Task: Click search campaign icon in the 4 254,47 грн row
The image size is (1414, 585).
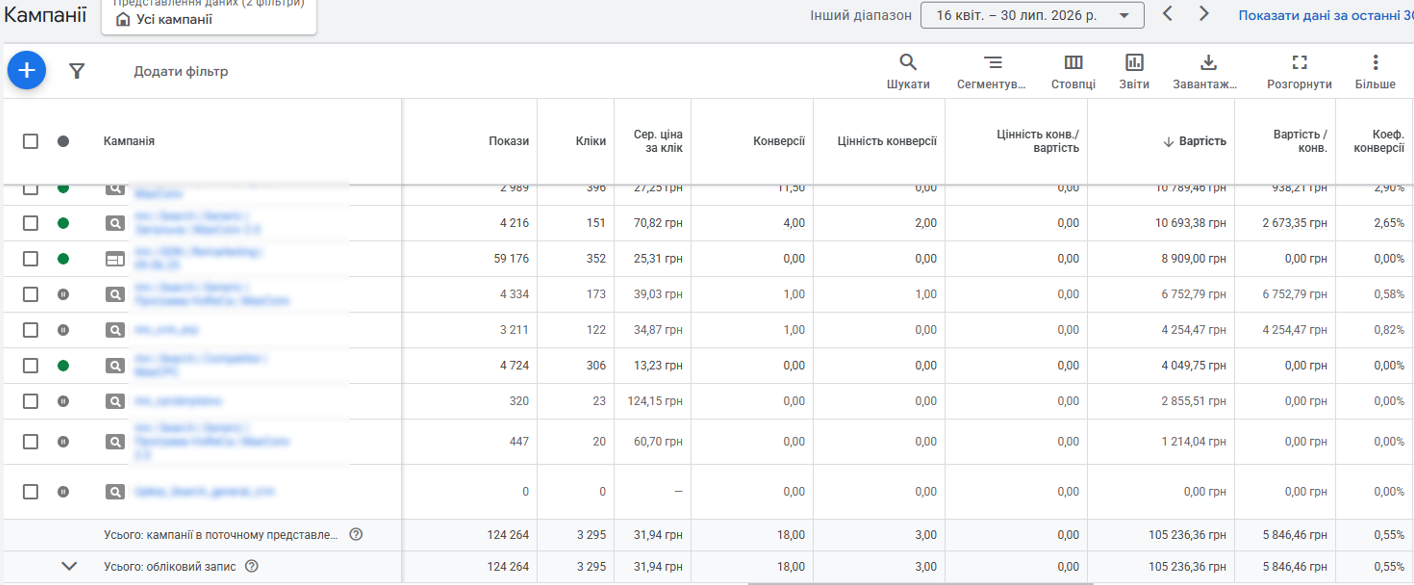Action: pos(116,329)
